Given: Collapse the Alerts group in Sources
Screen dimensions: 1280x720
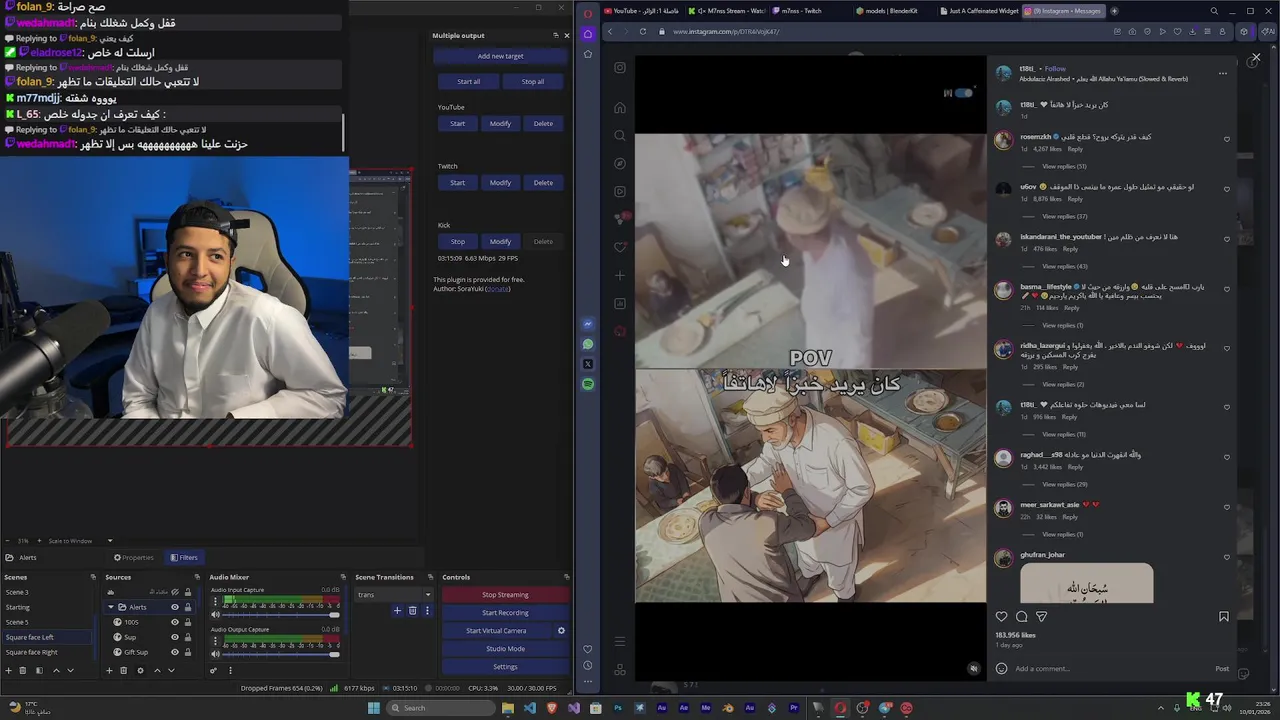Looking at the screenshot, I should click(x=111, y=607).
